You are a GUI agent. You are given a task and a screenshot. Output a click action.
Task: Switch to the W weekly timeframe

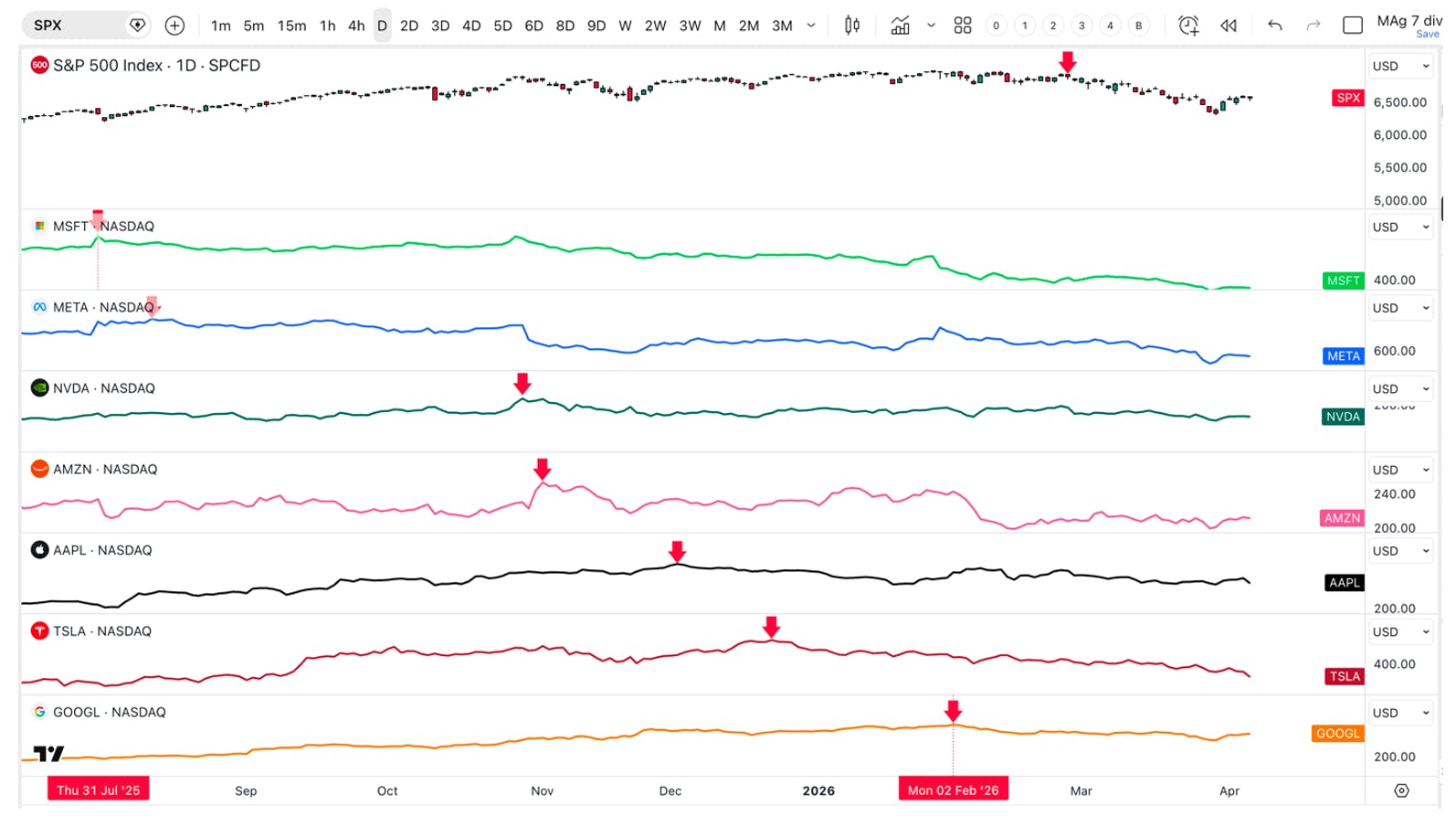point(626,26)
